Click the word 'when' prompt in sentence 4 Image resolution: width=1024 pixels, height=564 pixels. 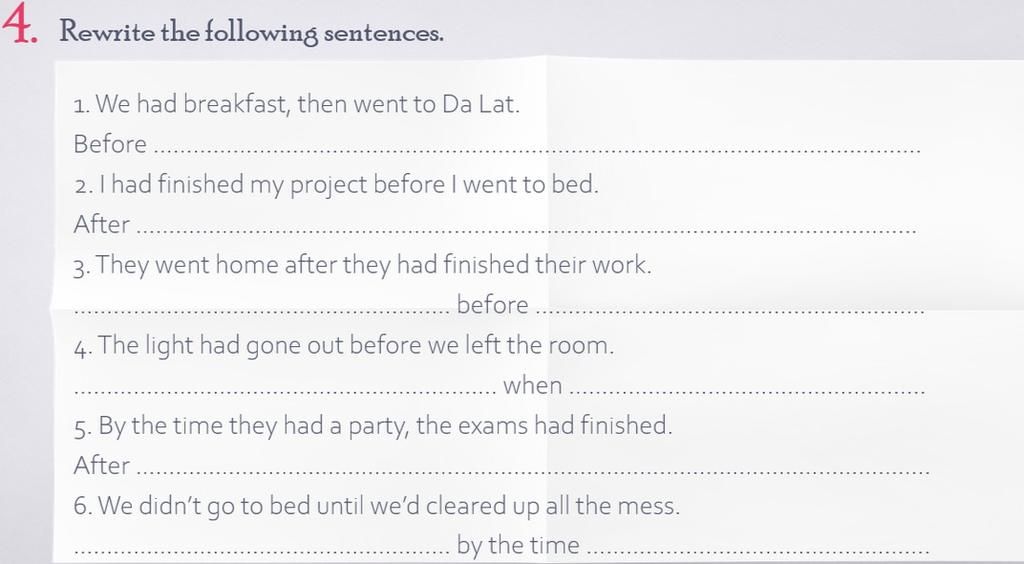532,385
